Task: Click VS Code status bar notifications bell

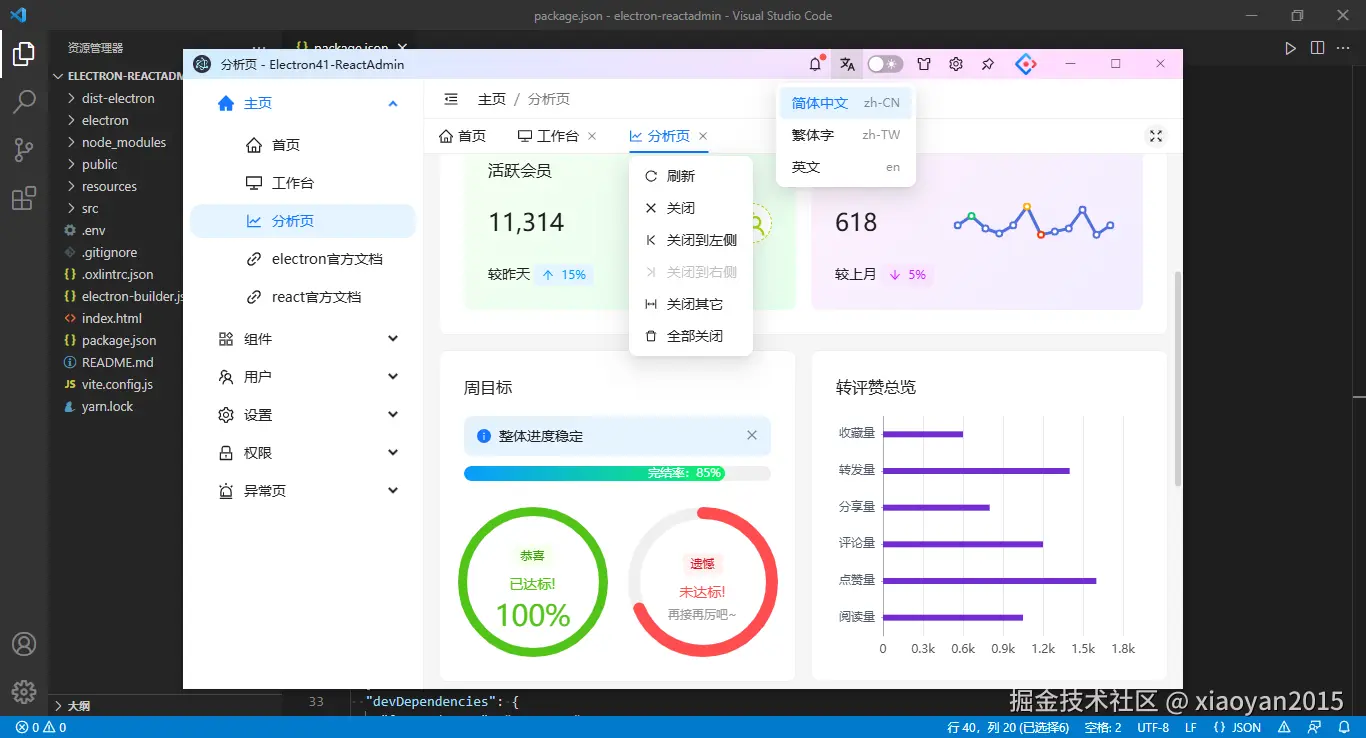Action: point(1343,727)
